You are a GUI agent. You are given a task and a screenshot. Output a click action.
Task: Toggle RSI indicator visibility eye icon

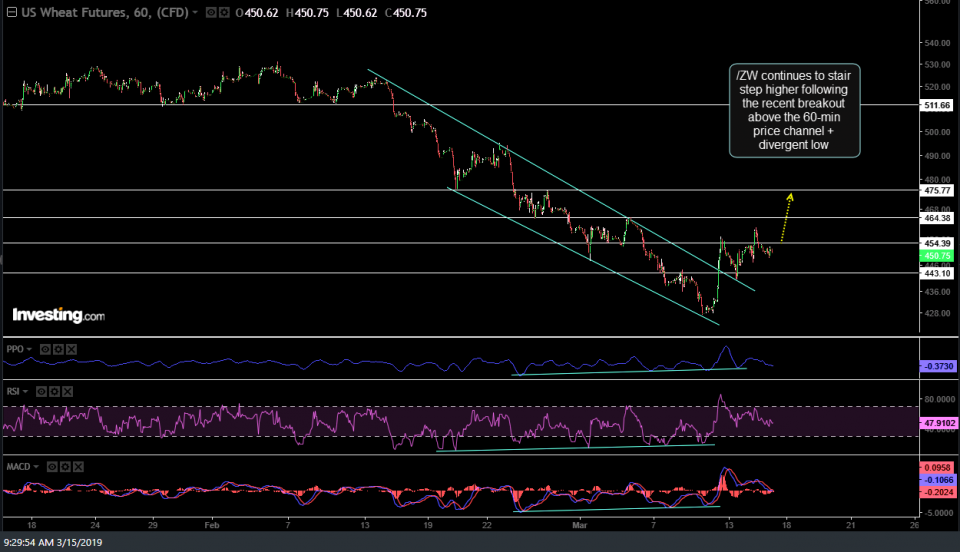[44, 391]
